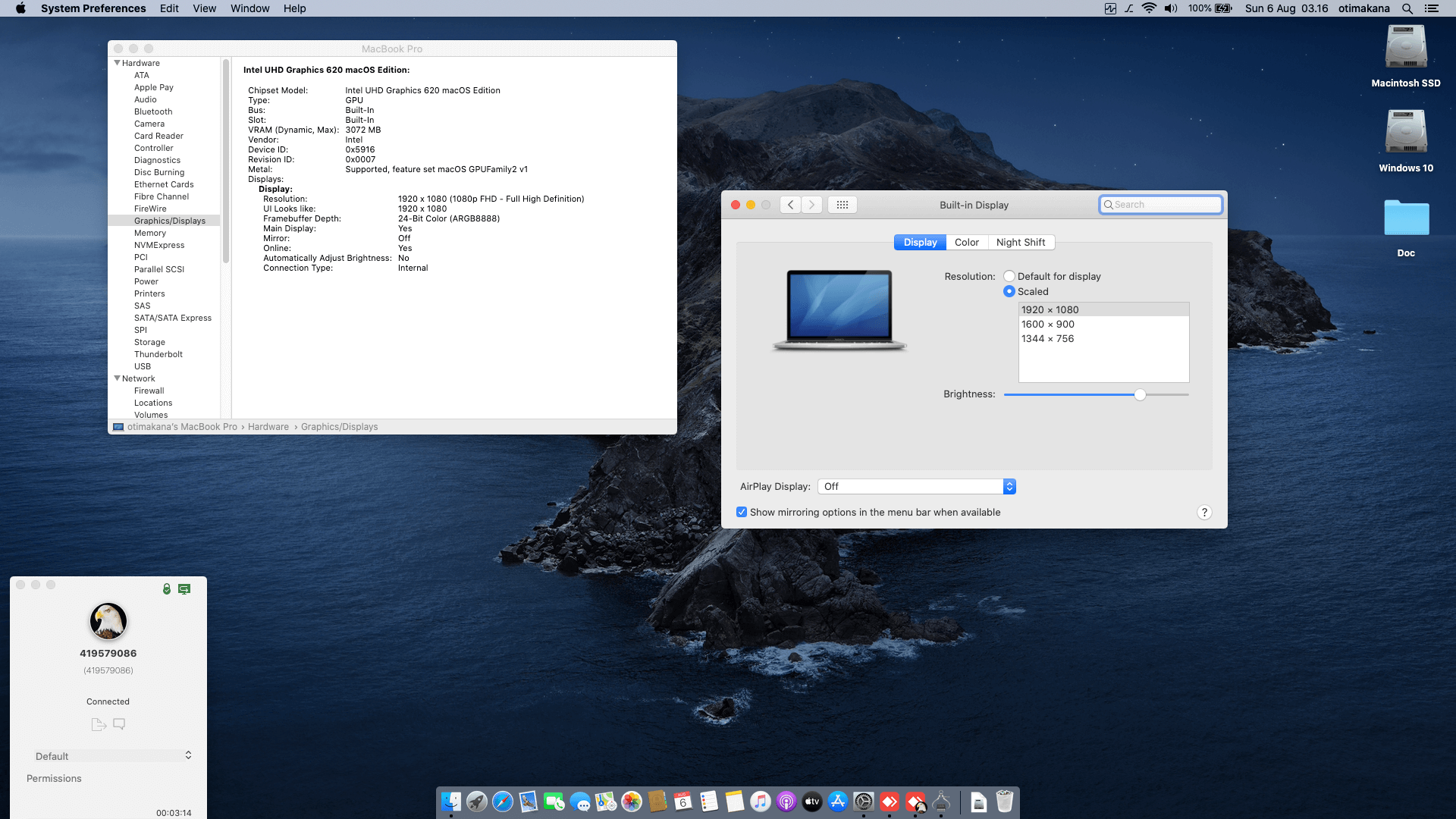Select the Doc folder on desktop
The image size is (1456, 819).
[x=1406, y=227]
